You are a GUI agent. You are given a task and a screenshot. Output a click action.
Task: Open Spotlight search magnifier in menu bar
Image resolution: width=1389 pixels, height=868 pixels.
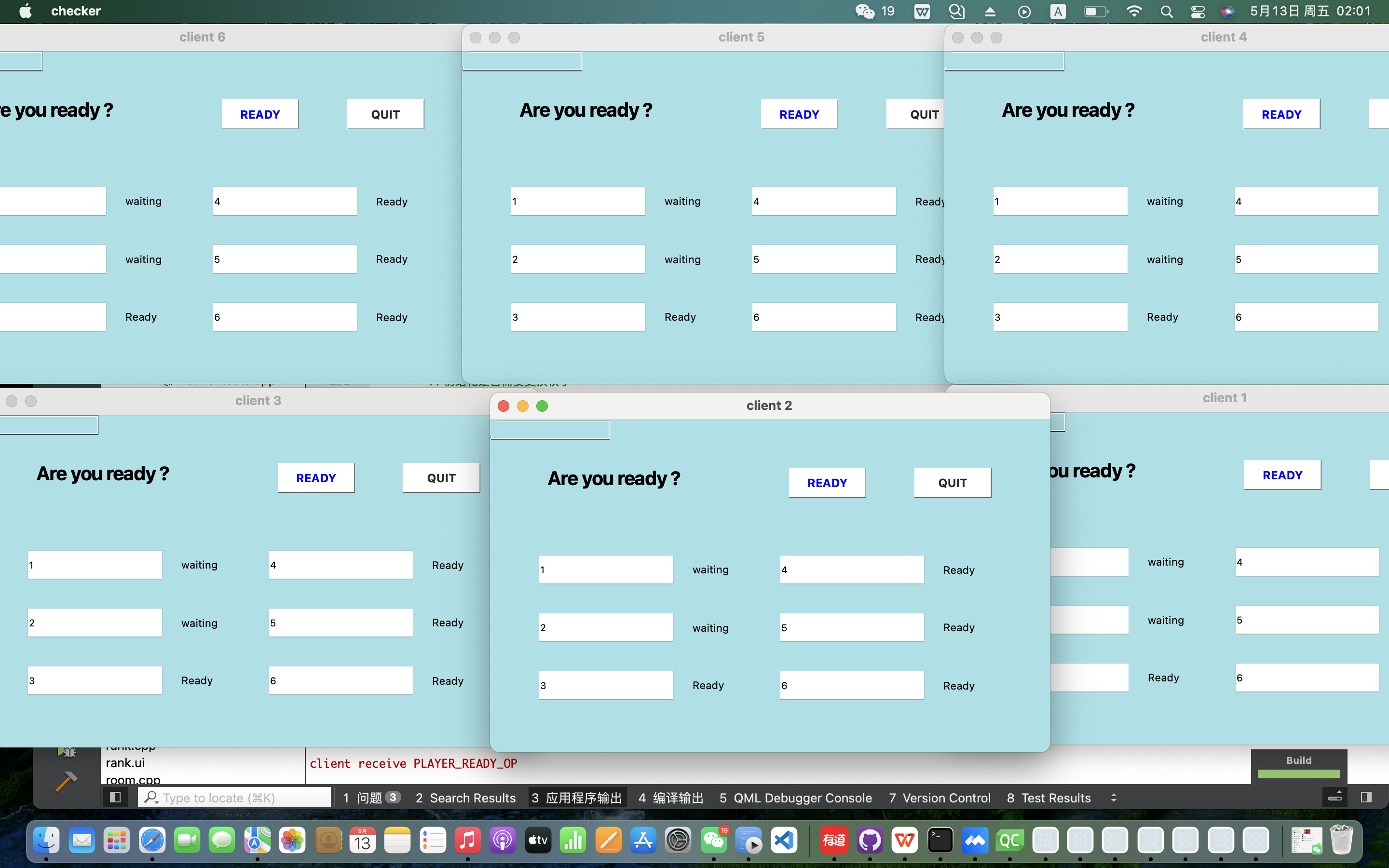(x=1166, y=12)
